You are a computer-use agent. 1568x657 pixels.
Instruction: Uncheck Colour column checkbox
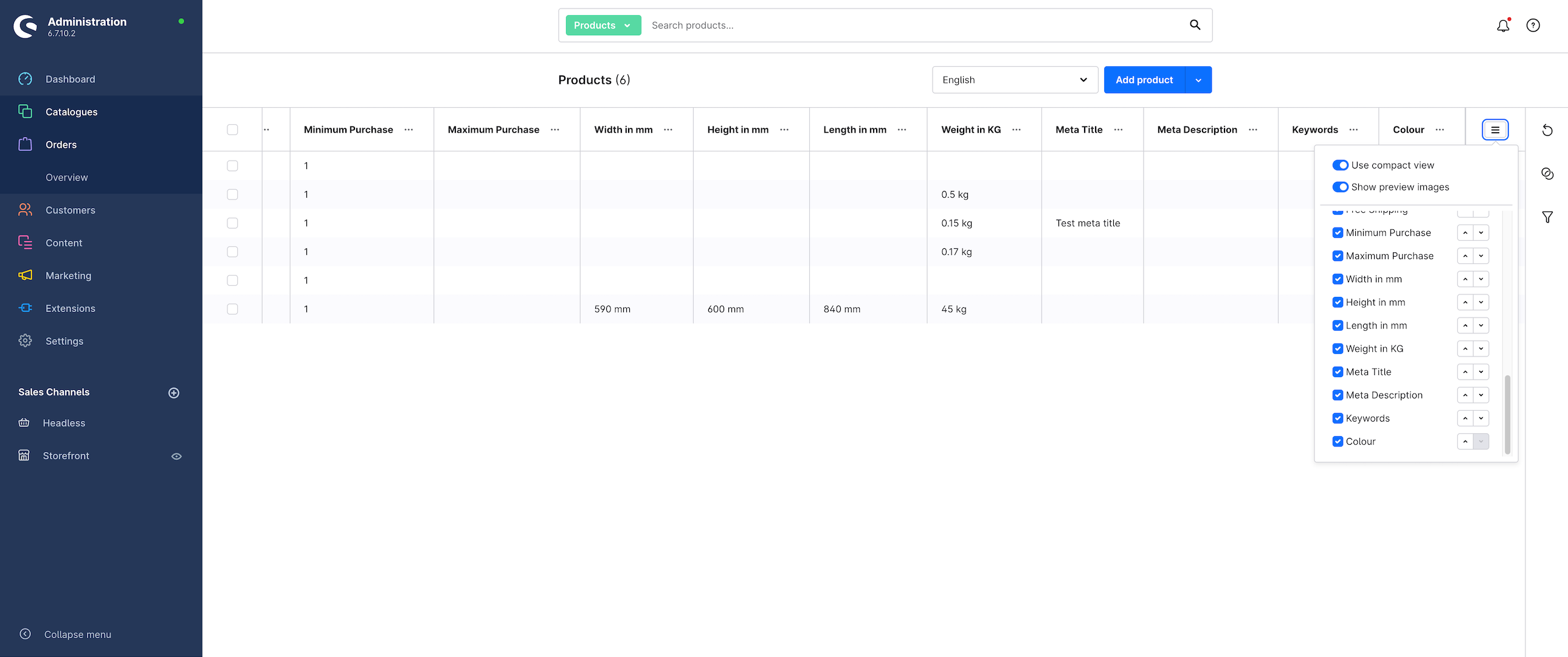pyautogui.click(x=1338, y=441)
